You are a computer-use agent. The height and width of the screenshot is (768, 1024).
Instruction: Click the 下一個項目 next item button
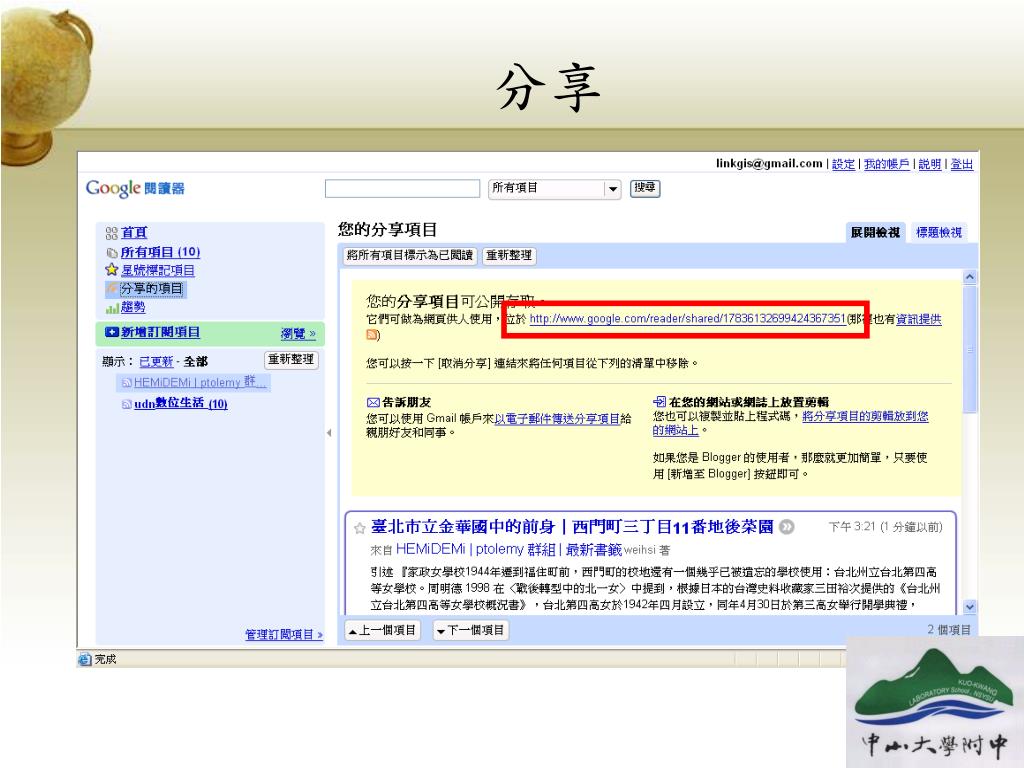(470, 630)
